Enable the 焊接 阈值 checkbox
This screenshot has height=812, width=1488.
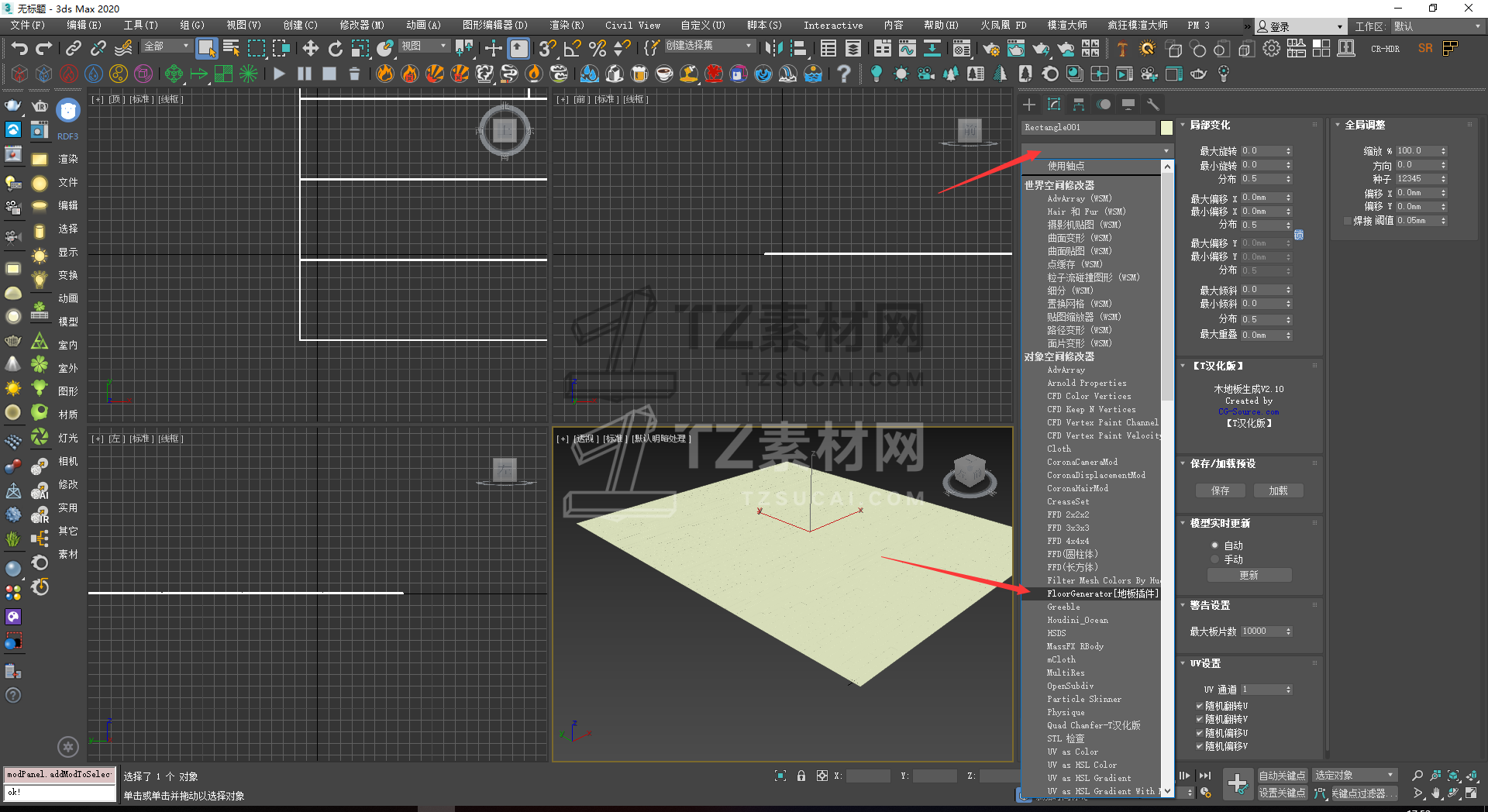(1348, 221)
